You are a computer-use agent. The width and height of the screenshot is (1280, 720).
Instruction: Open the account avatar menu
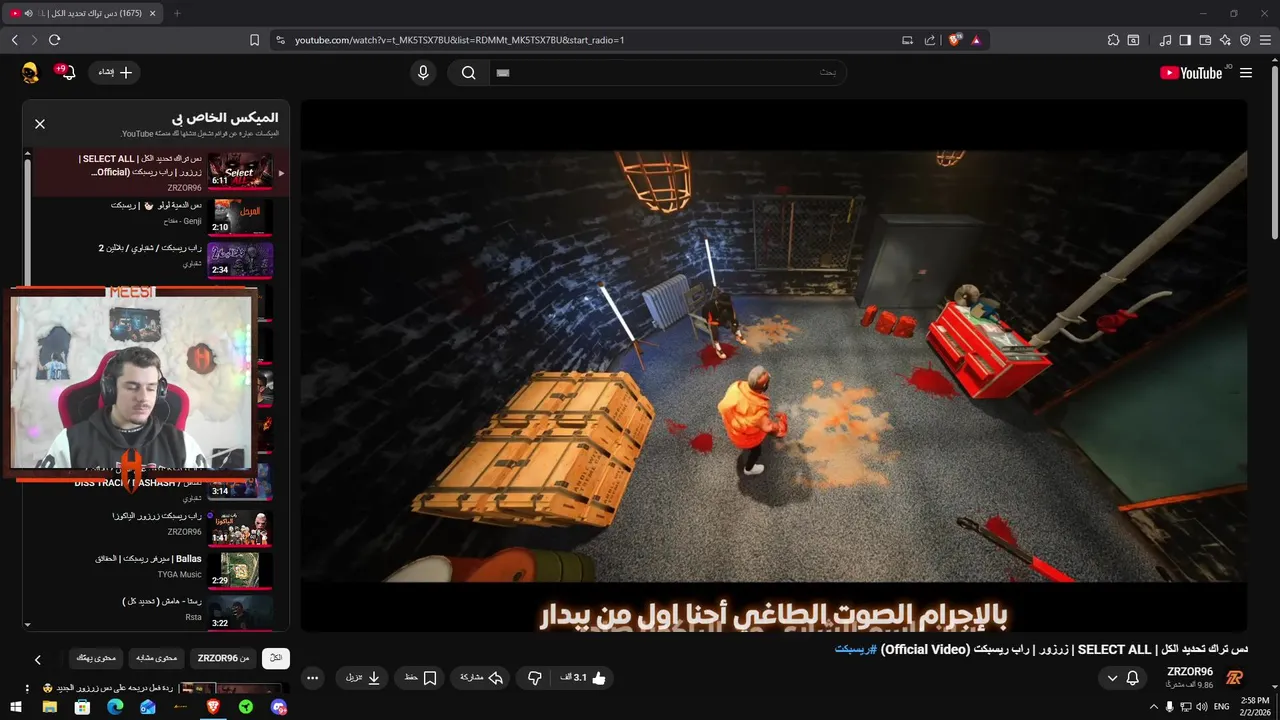pos(30,73)
